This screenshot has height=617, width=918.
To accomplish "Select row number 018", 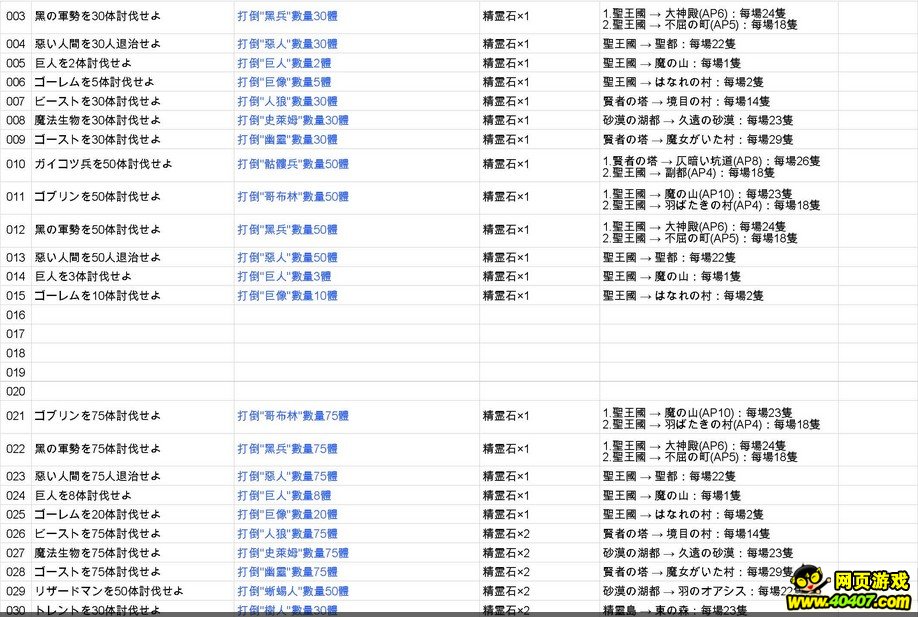I will pos(16,353).
